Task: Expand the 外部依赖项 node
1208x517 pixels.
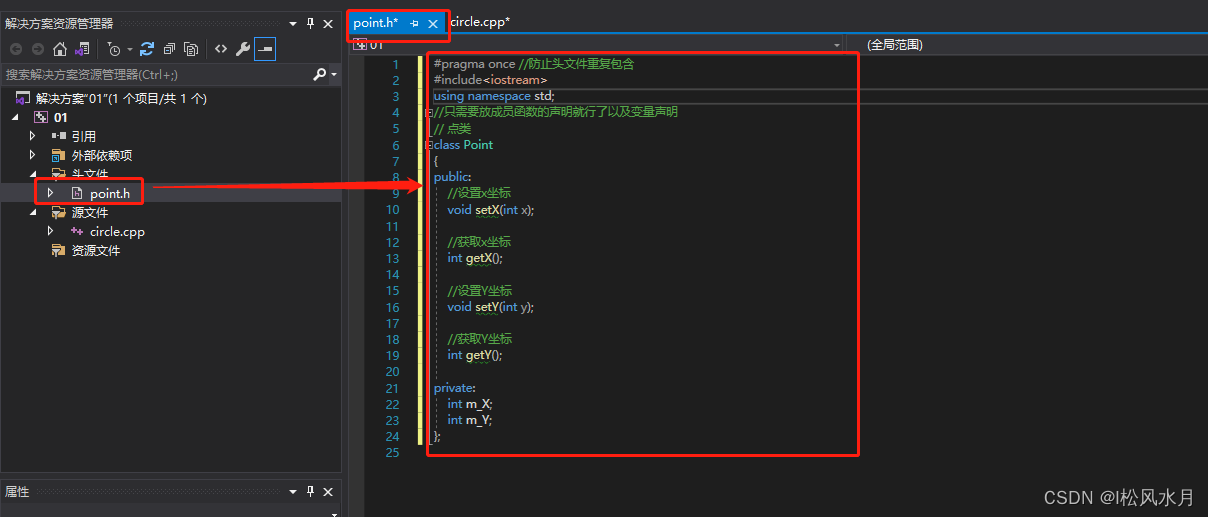Action: [x=32, y=155]
